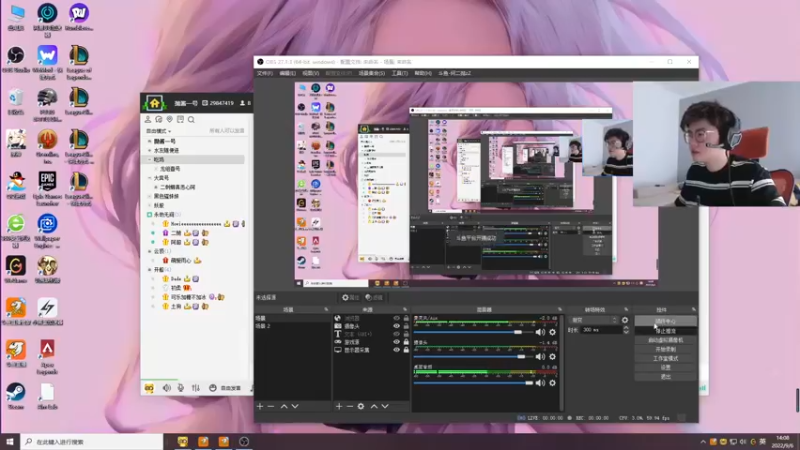This screenshot has width=800, height=450.
Task: Open the scene transition type dropdown
Action: tap(591, 320)
